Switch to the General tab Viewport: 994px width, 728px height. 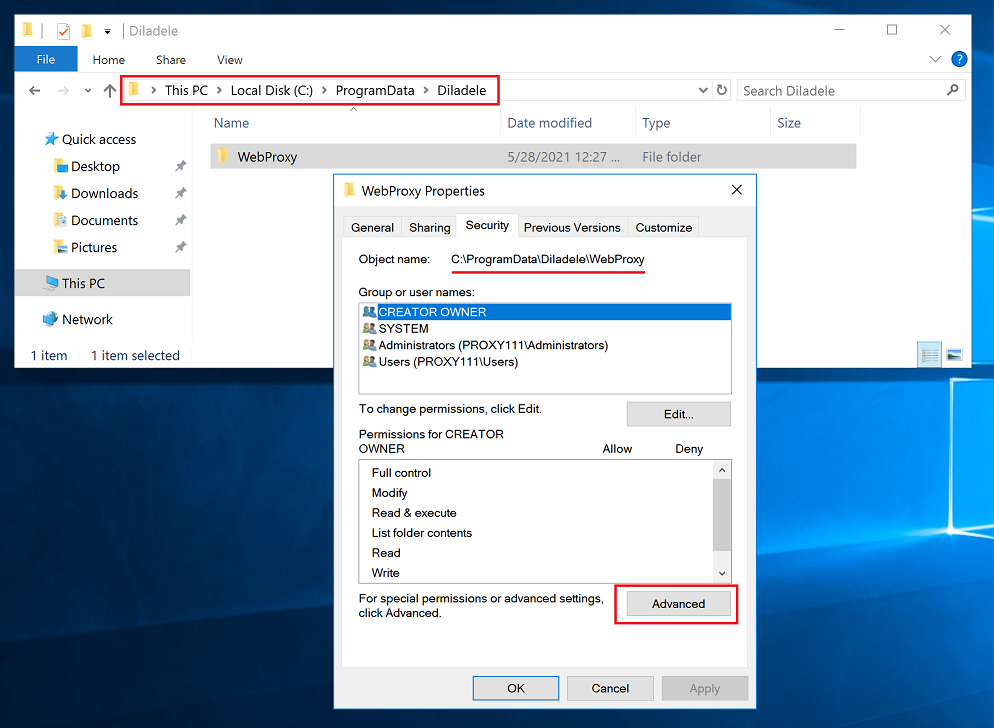372,227
